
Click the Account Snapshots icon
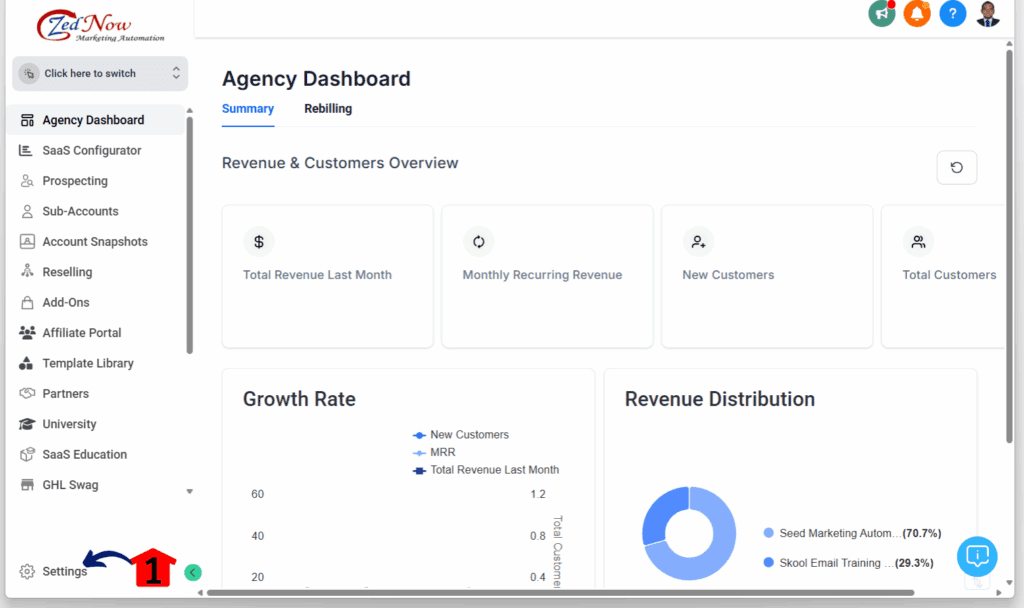(x=27, y=242)
